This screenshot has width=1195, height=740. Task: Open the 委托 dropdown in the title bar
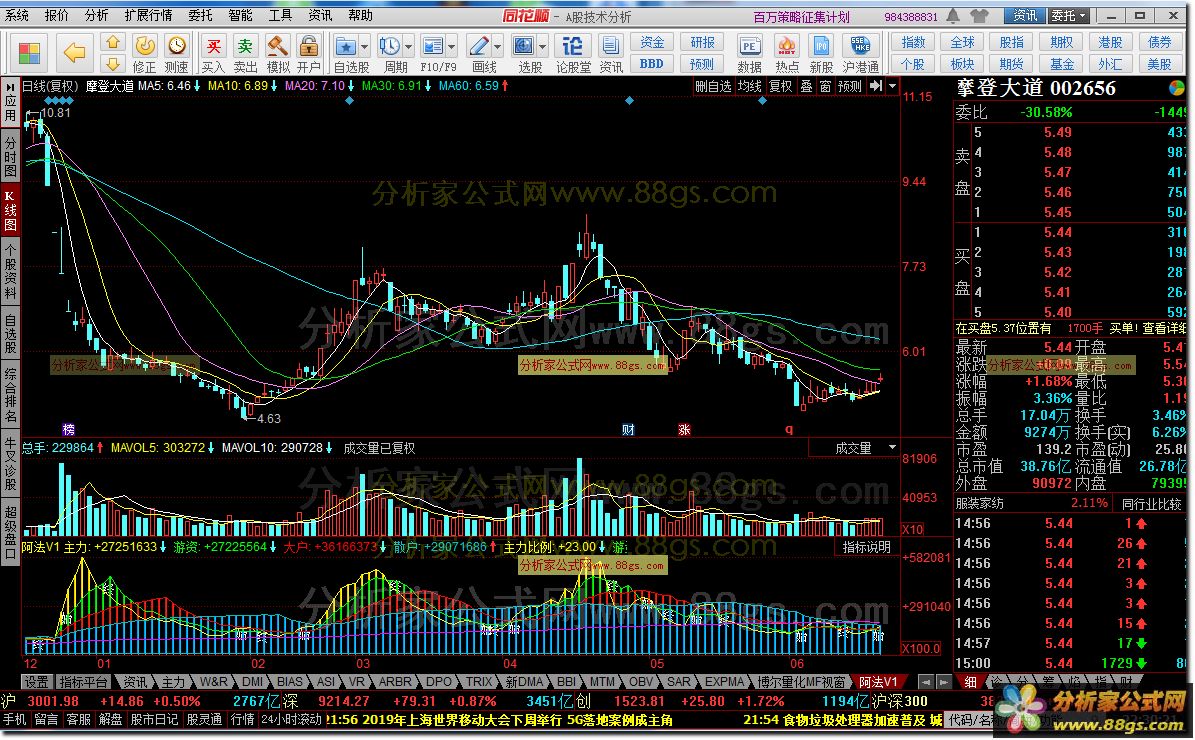point(1068,15)
